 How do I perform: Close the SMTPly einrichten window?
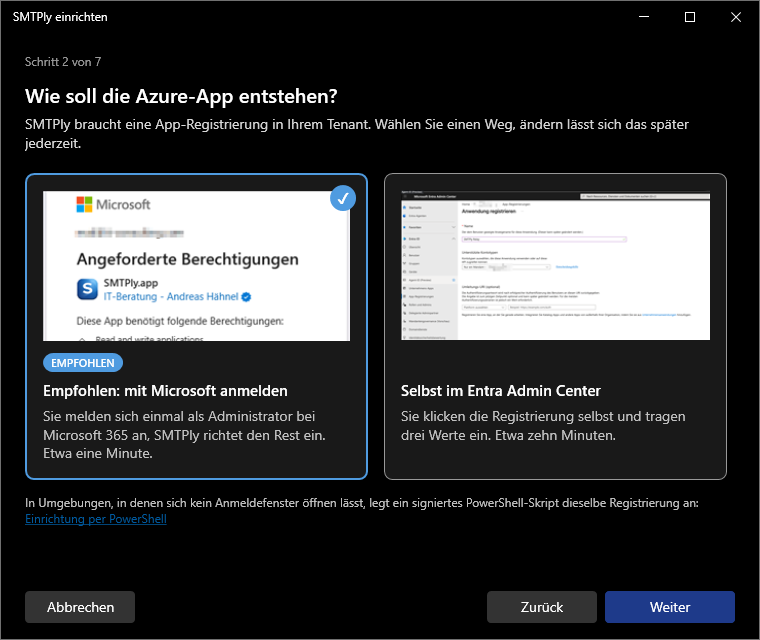click(736, 17)
